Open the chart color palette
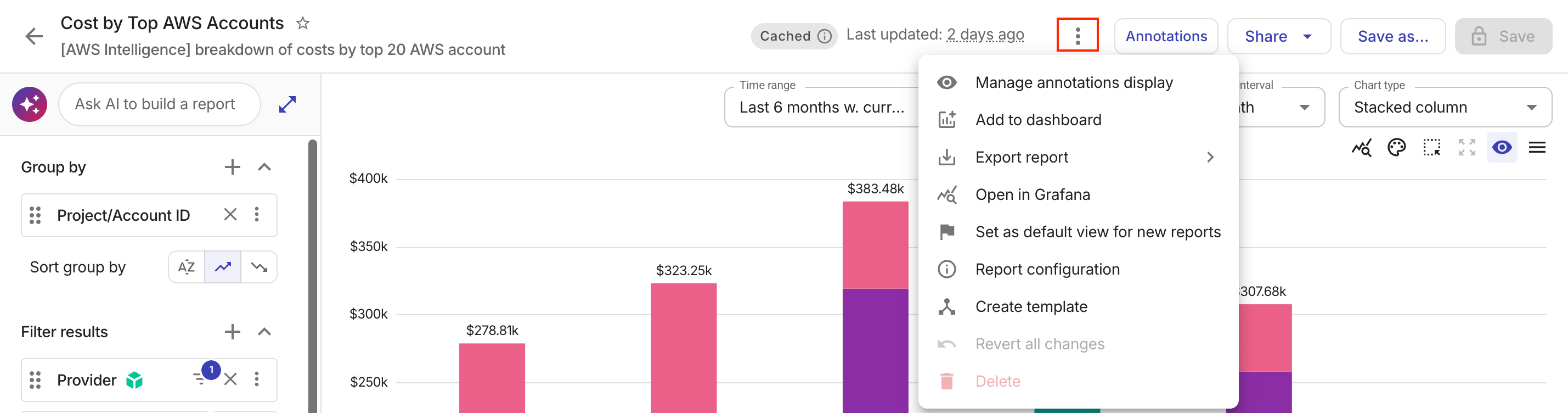The image size is (1568, 413). [1396, 147]
